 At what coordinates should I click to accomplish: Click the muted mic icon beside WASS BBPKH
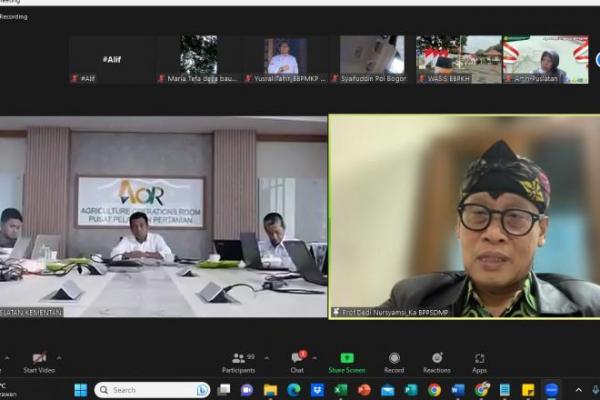(x=421, y=78)
